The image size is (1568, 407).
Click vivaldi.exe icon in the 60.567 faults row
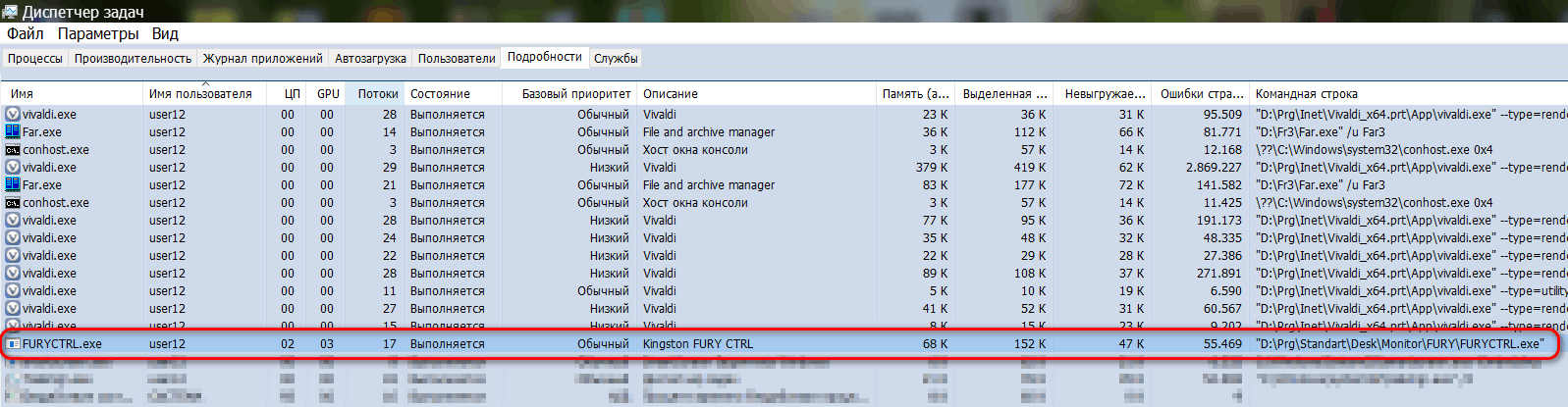click(x=13, y=309)
